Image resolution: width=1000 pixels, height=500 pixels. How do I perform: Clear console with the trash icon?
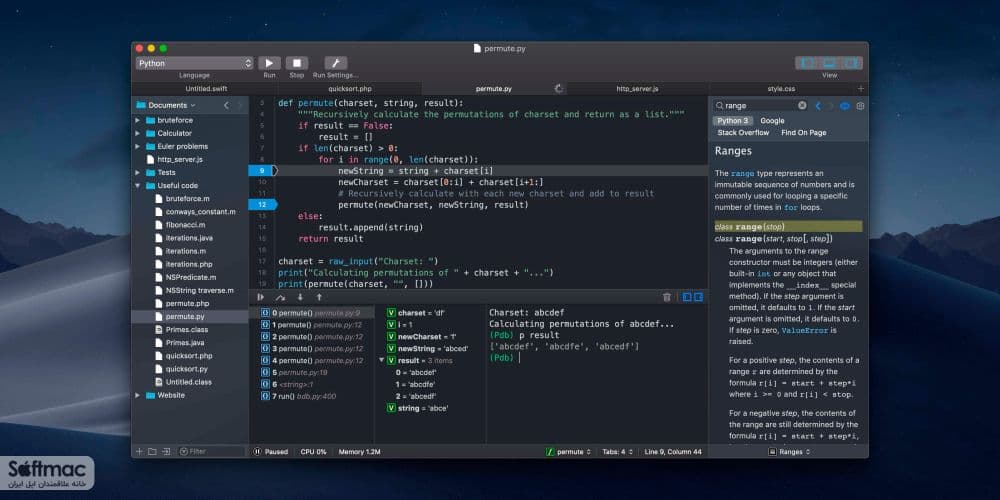666,297
